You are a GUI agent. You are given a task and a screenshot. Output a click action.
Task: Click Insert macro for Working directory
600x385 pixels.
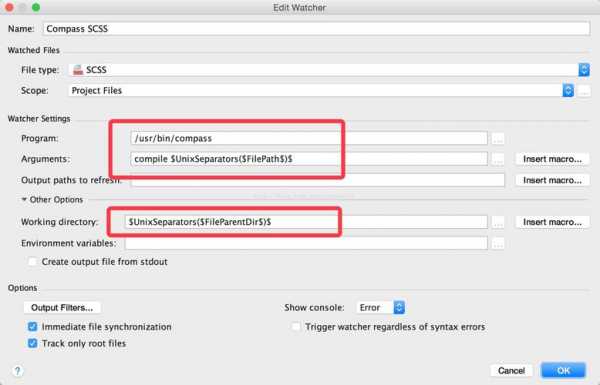click(552, 222)
